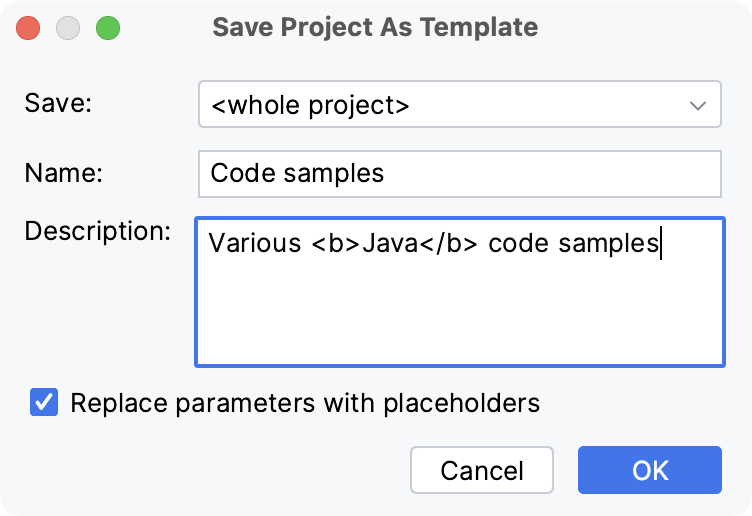The height and width of the screenshot is (516, 752).
Task: Click the chevron arrow in Save dropdown
Action: coord(698,106)
